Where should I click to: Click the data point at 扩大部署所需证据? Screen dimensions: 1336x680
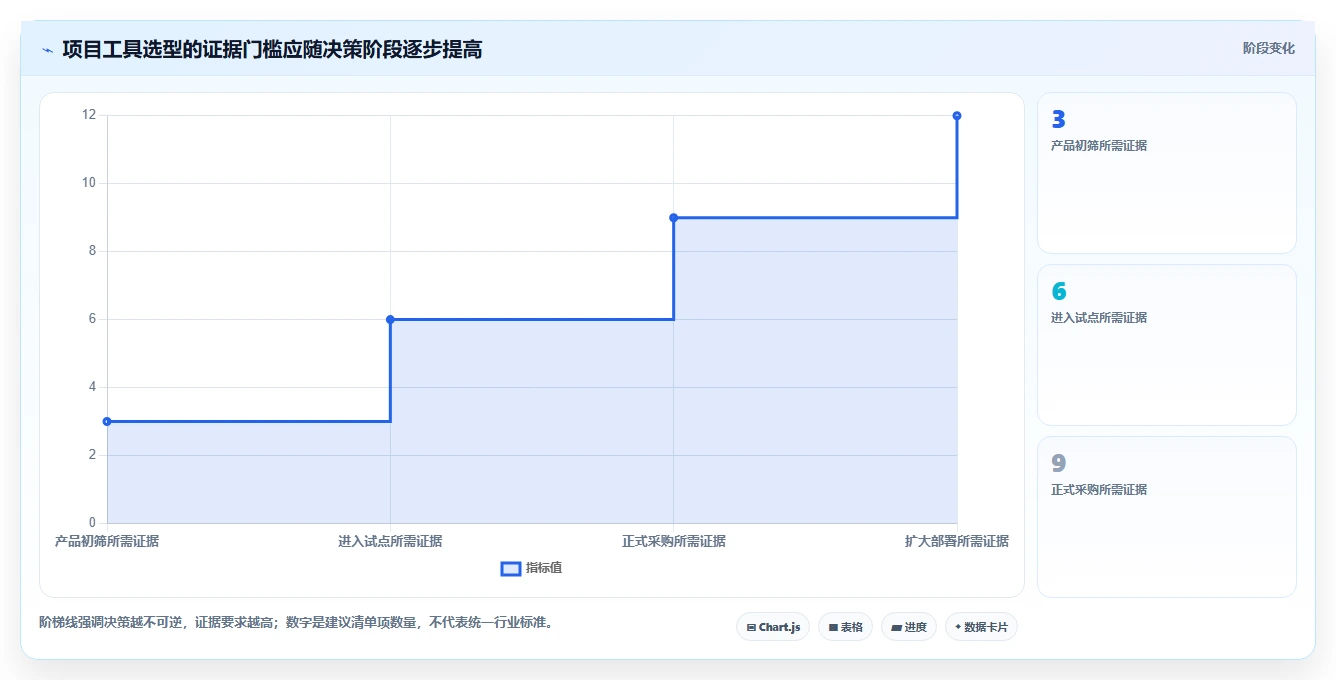957,116
